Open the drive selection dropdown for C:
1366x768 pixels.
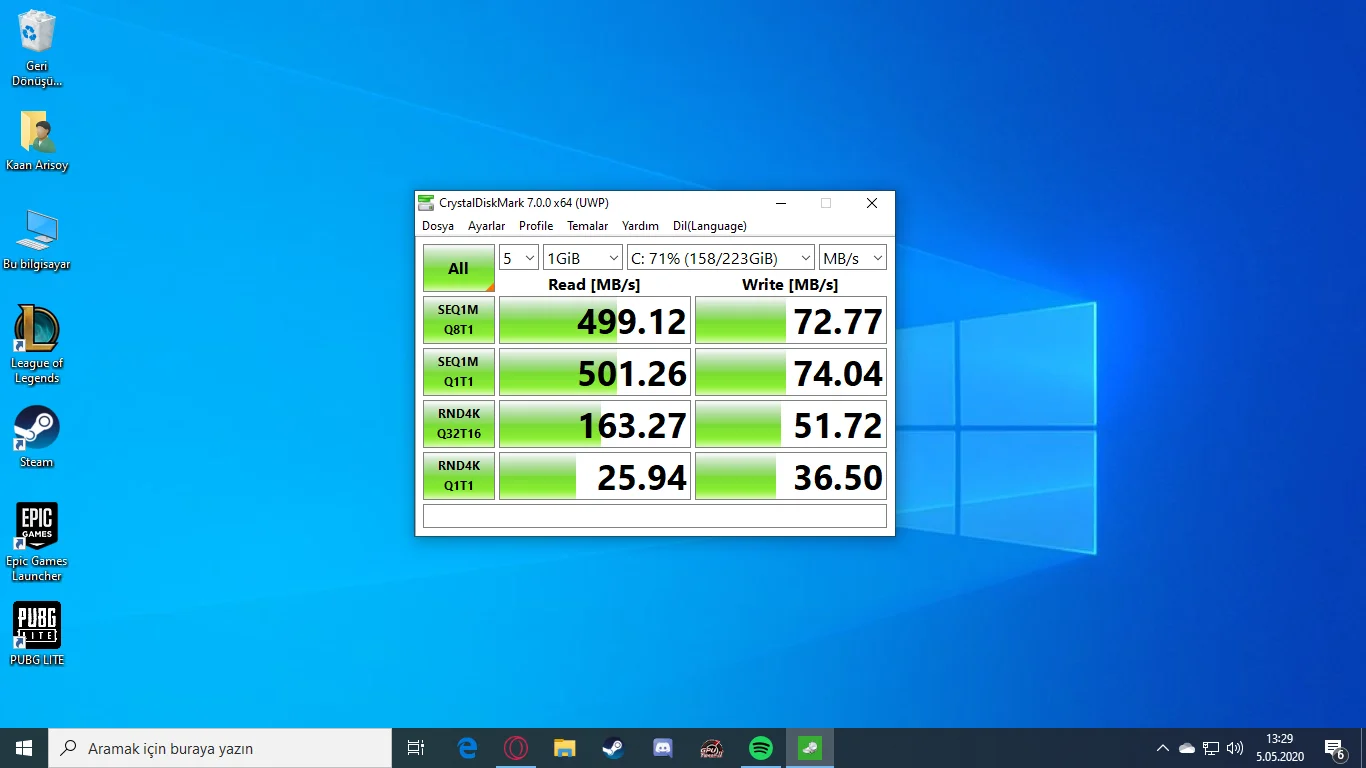(x=720, y=258)
